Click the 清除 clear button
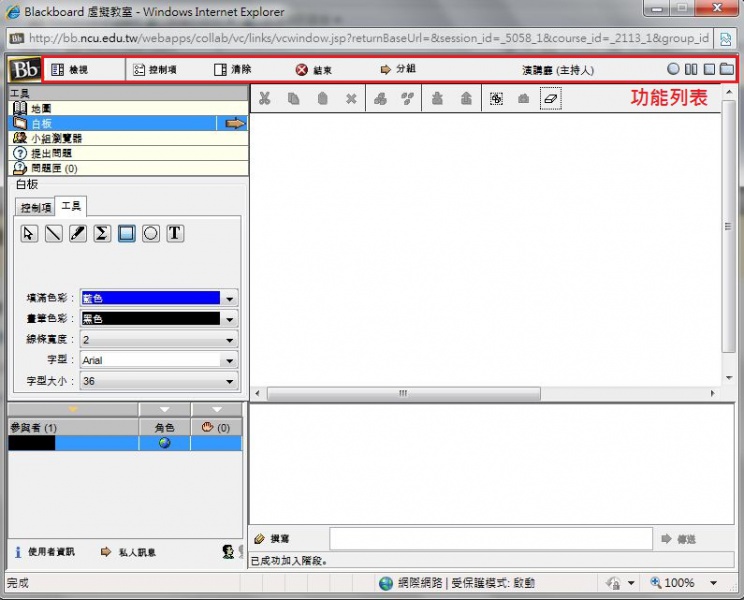The height and width of the screenshot is (600, 744). point(232,70)
